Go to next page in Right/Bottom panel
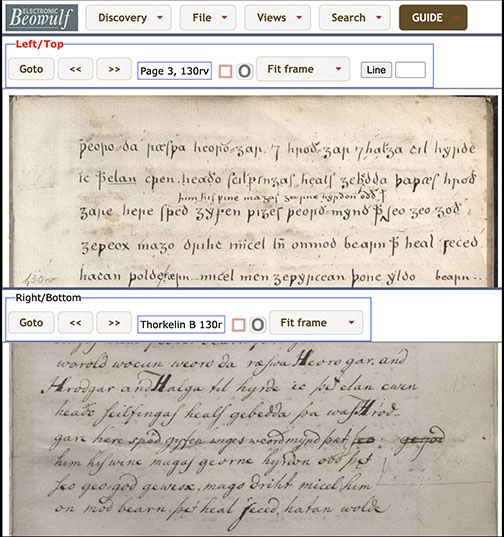Image resolution: width=504 pixels, height=537 pixels. point(114,323)
